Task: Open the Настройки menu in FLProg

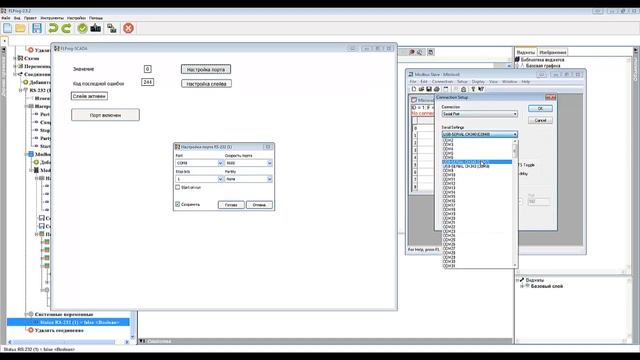Action: tap(76, 18)
